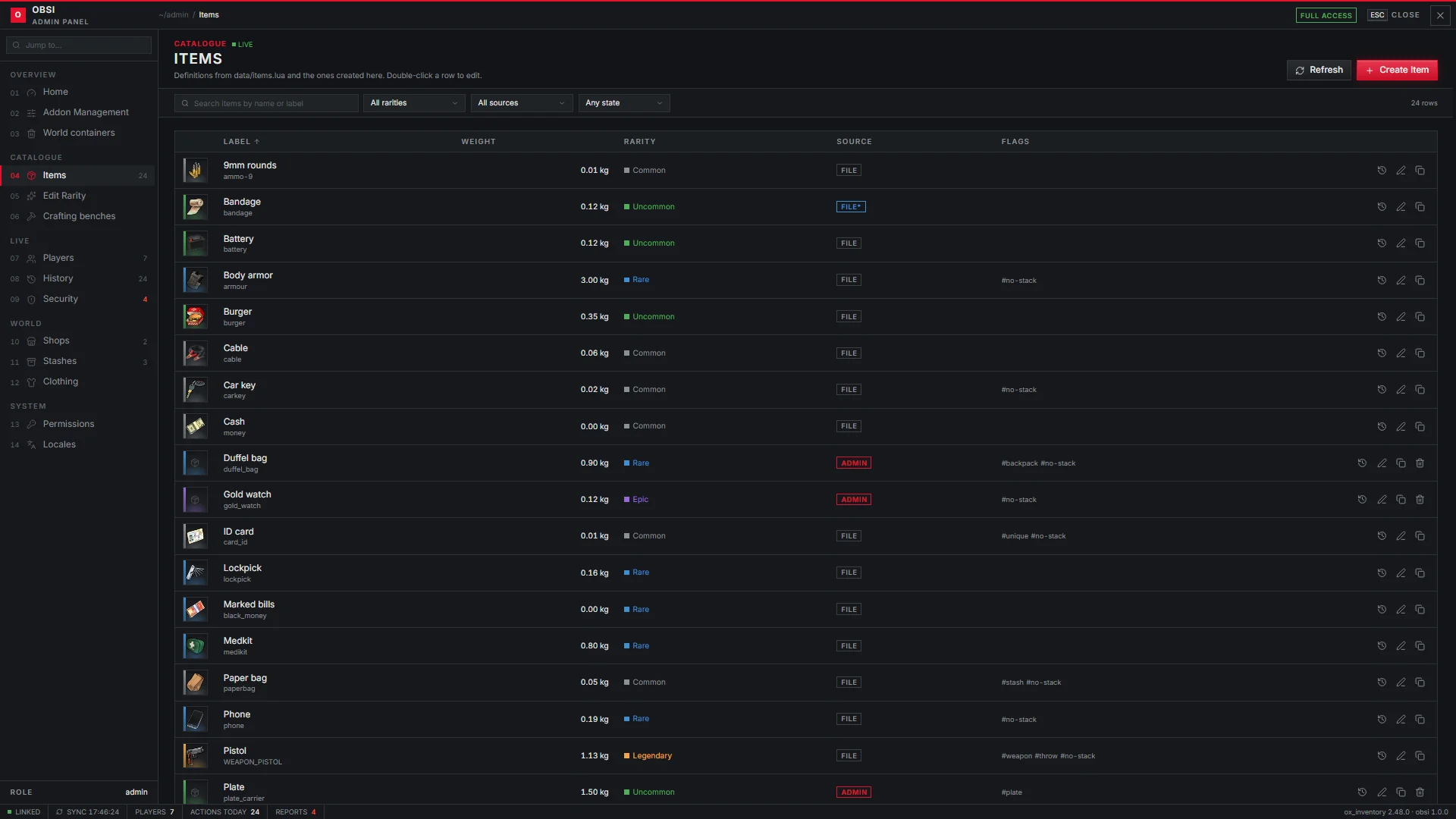The height and width of the screenshot is (819, 1456).
Task: Click the ADMIN source badge on Duffel bag
Action: point(854,463)
